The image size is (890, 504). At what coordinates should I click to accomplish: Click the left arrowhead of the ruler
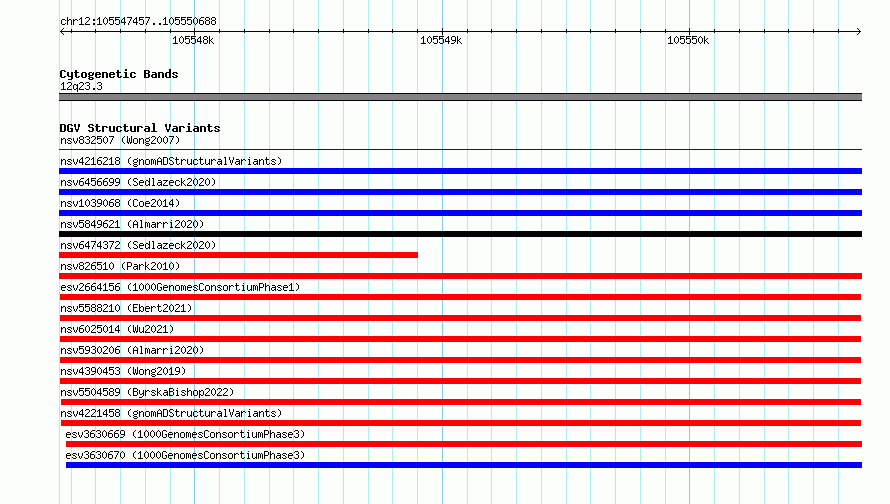(62, 31)
